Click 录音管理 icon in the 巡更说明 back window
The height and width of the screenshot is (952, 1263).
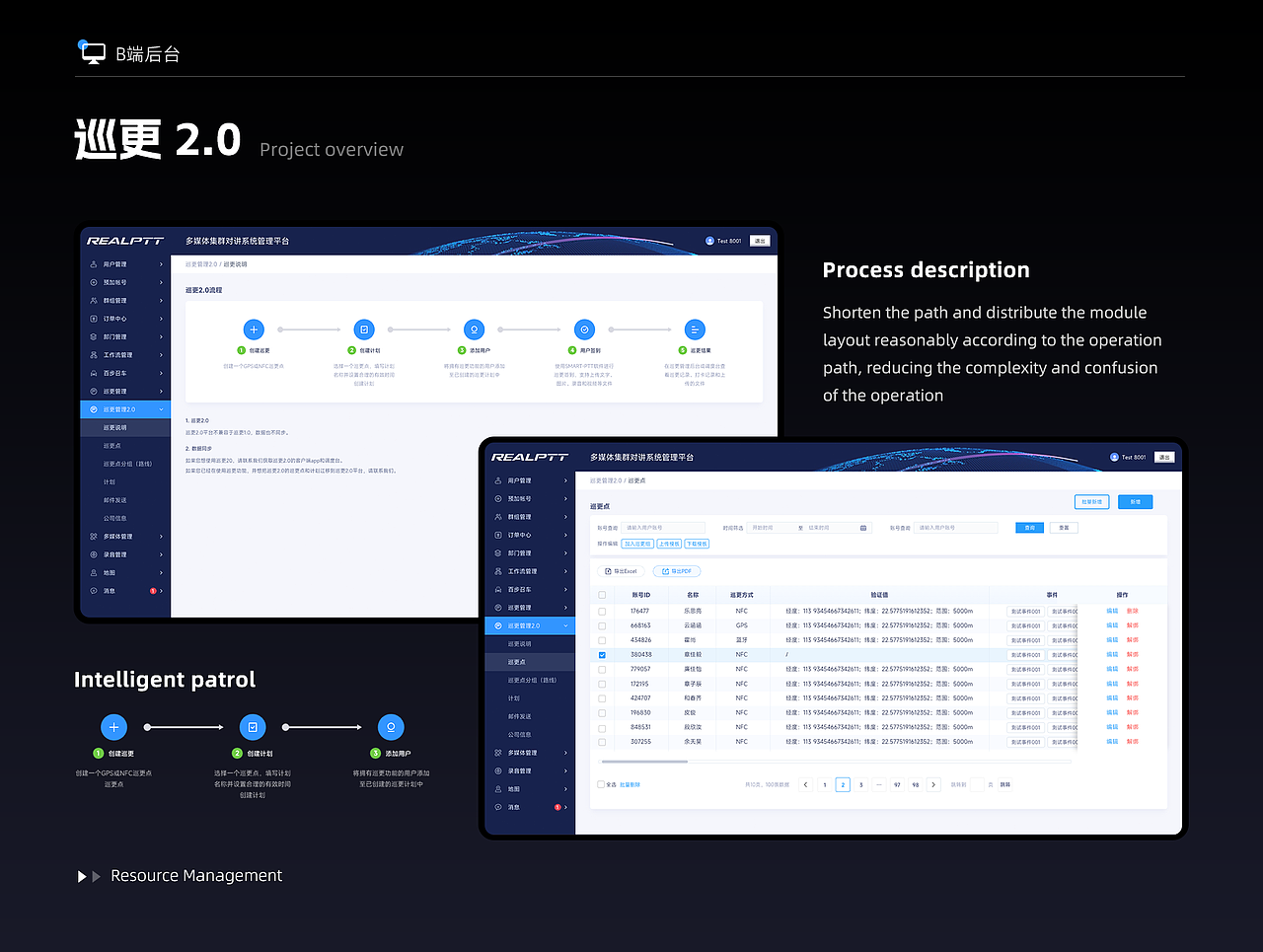[x=94, y=554]
